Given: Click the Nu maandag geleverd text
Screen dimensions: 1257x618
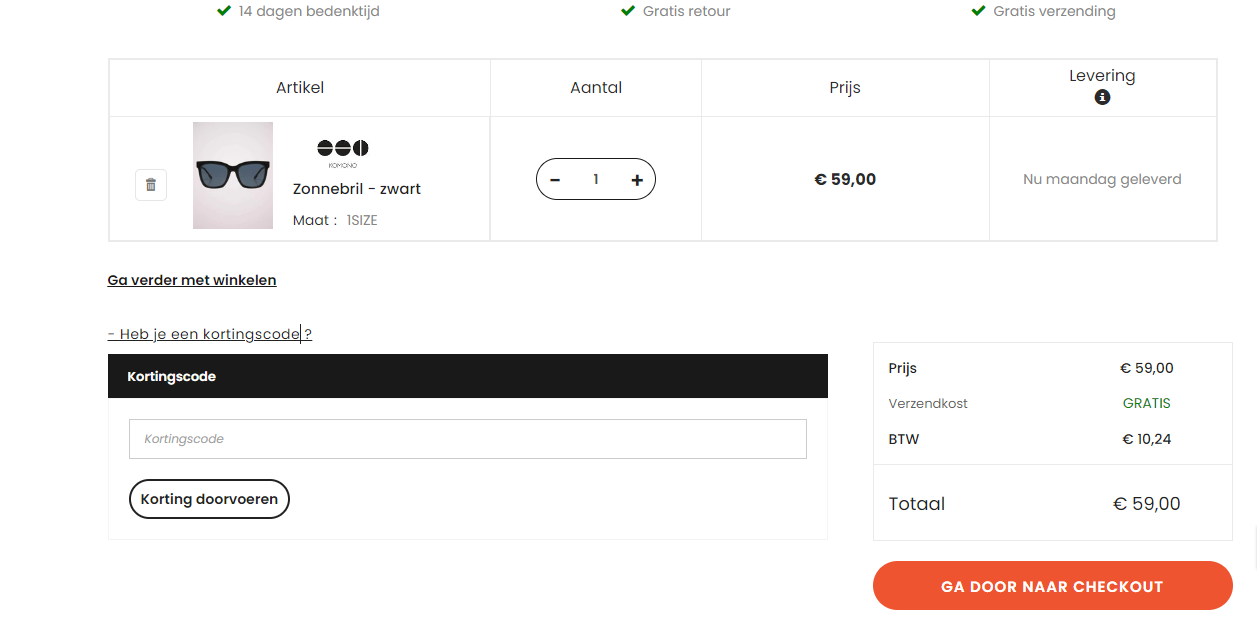Looking at the screenshot, I should point(1102,180).
